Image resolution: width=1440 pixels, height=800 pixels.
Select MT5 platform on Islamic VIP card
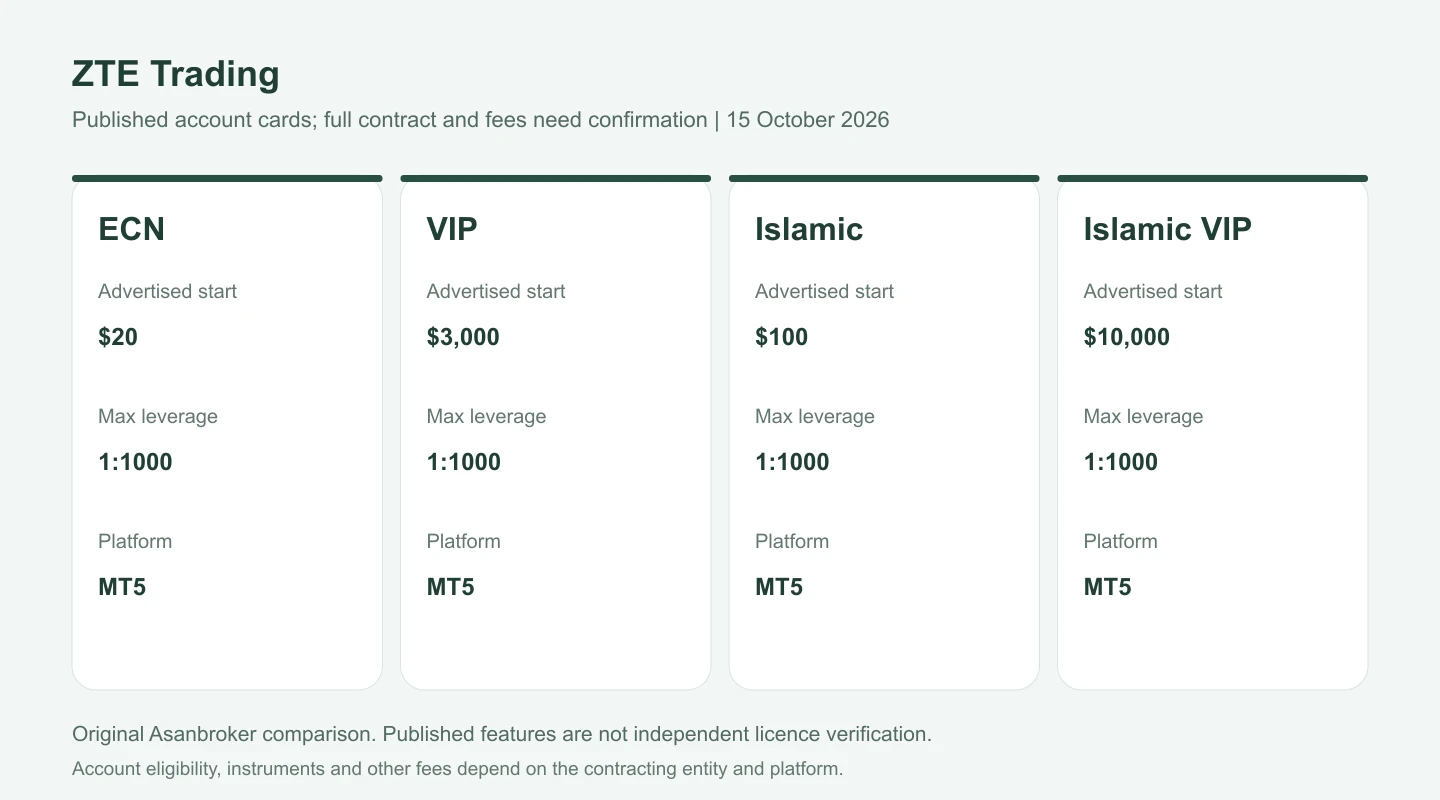[1107, 587]
